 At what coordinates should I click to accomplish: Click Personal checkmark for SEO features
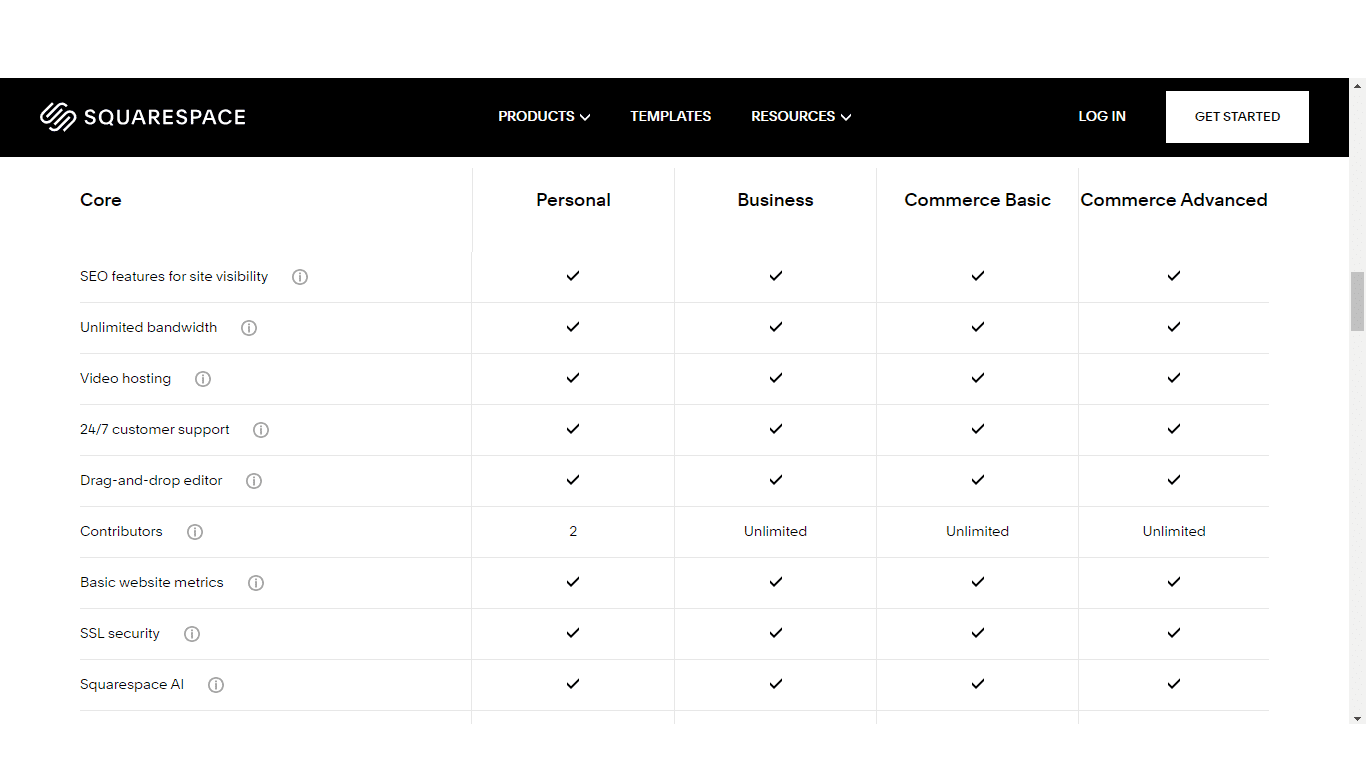click(x=573, y=276)
